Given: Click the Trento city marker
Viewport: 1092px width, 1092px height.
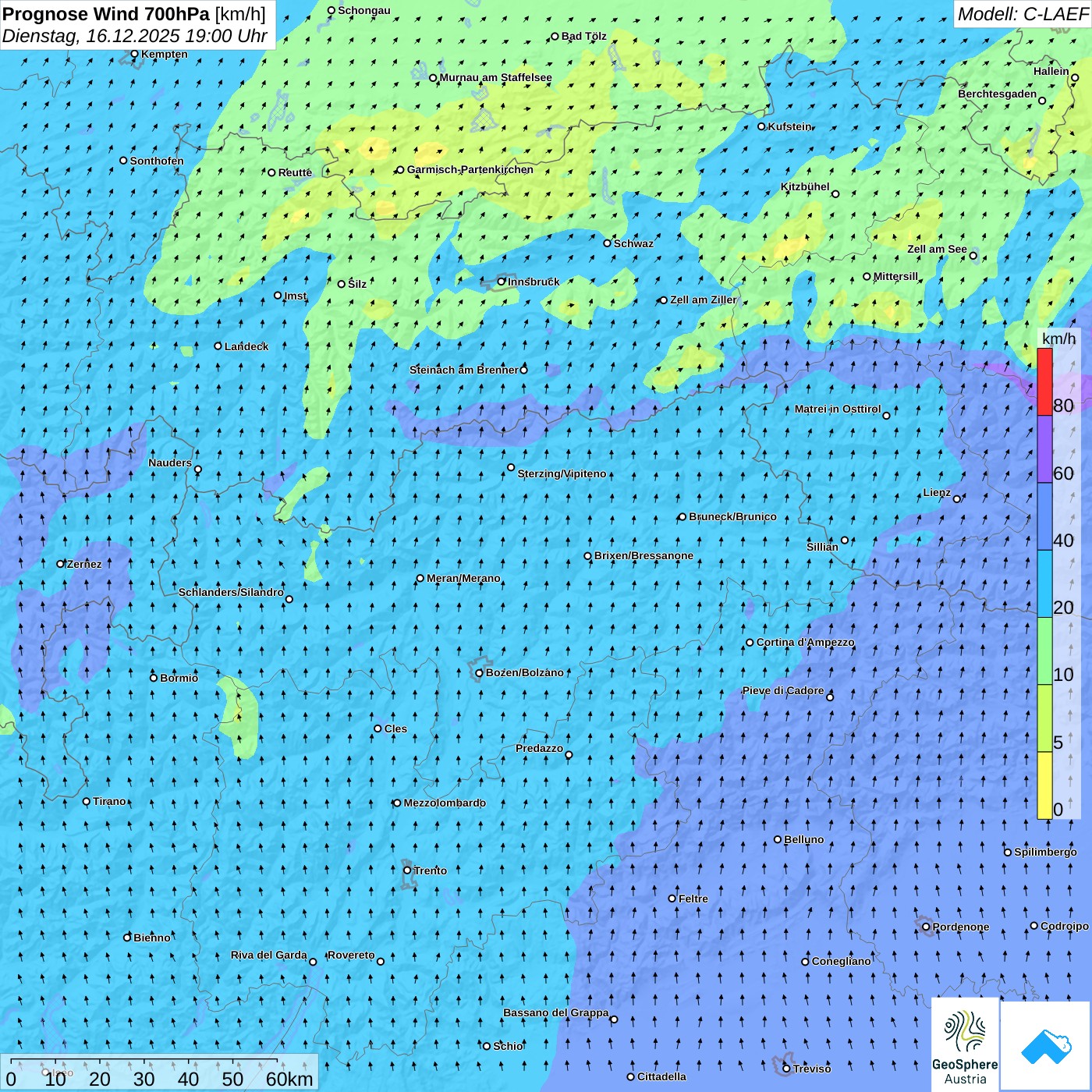Looking at the screenshot, I should point(407,870).
